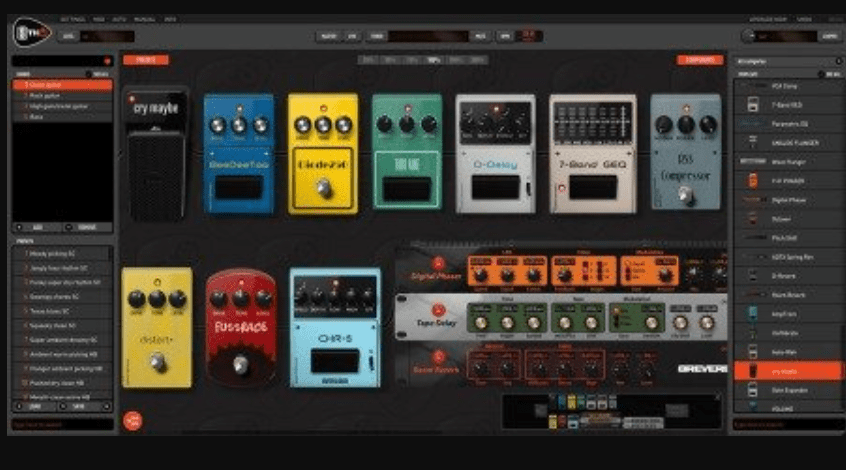Select the High gain/metal guitar bank
846x470 pixels.
[62, 106]
